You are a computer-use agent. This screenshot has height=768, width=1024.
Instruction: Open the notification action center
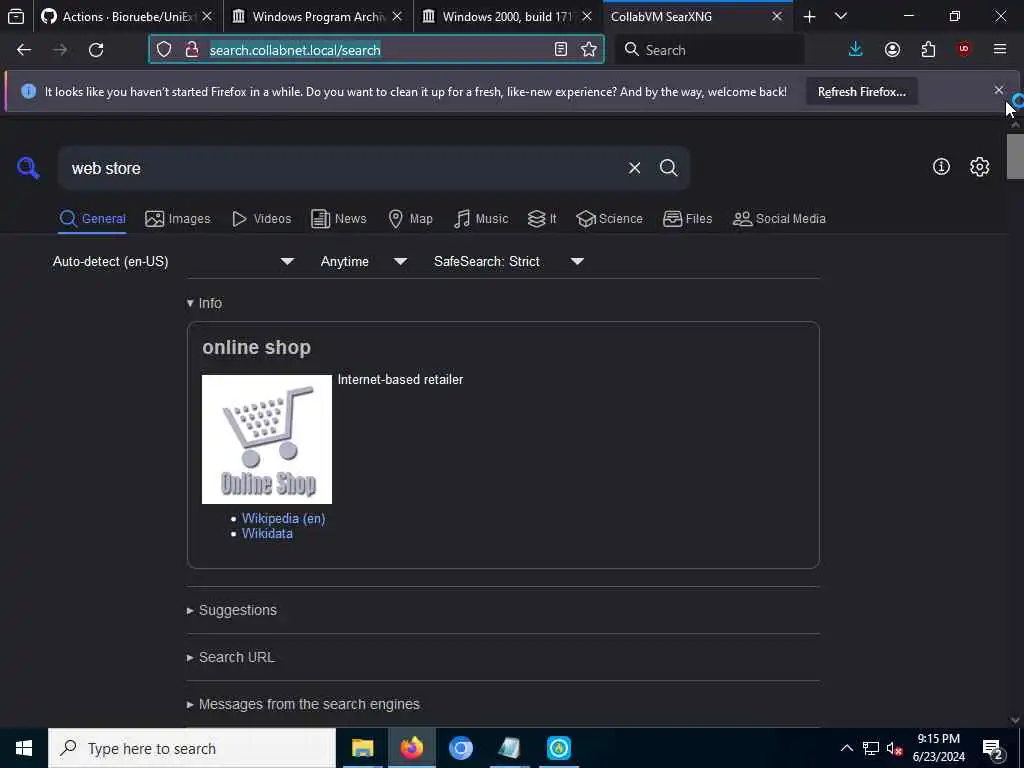tap(993, 749)
